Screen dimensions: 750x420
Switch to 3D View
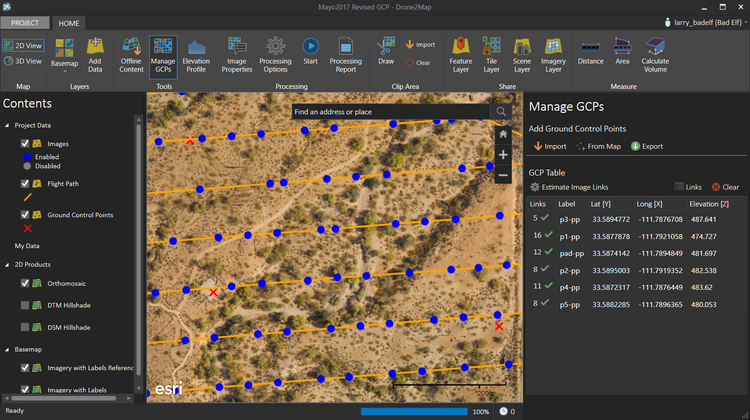[23, 61]
